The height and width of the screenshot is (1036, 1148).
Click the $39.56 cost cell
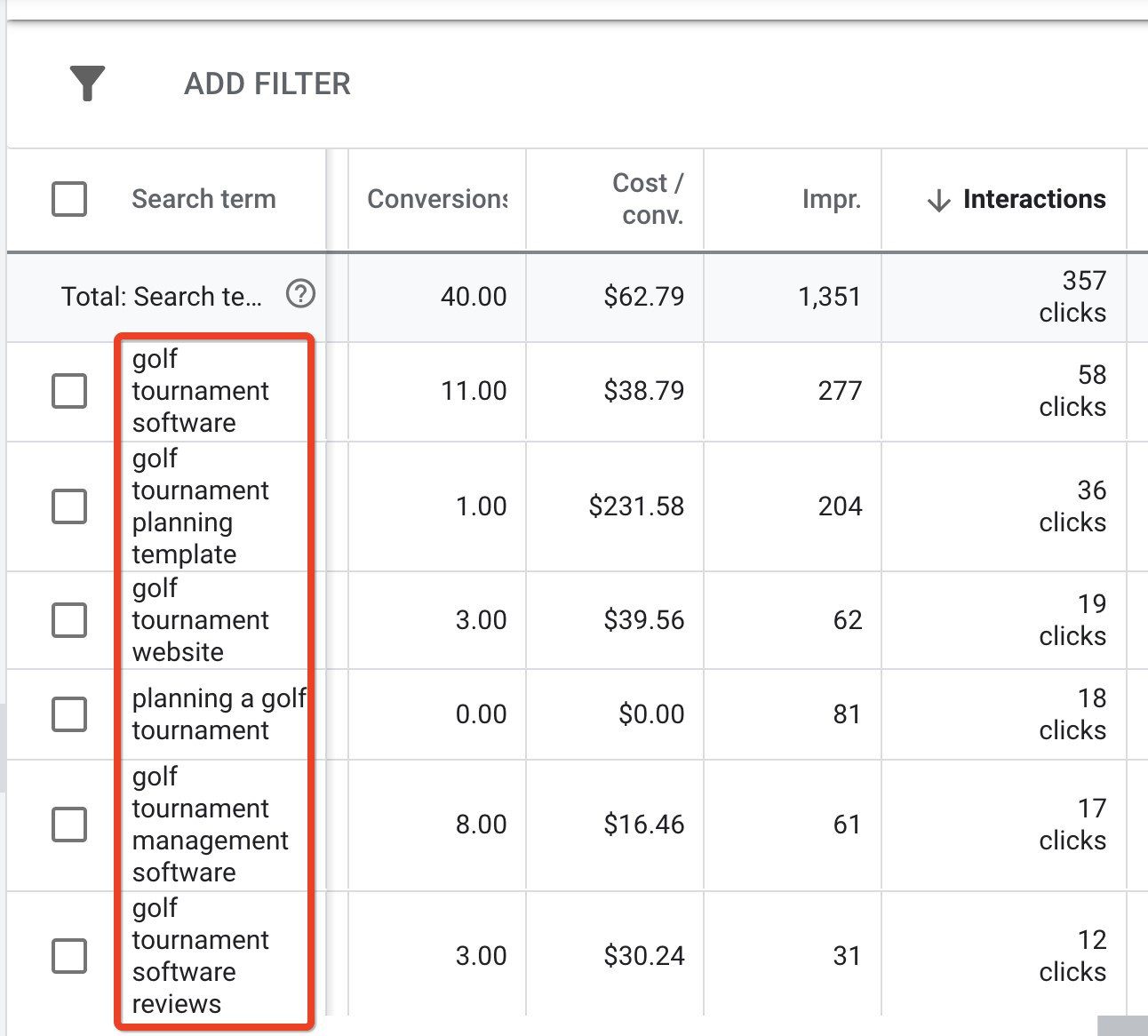pos(644,620)
